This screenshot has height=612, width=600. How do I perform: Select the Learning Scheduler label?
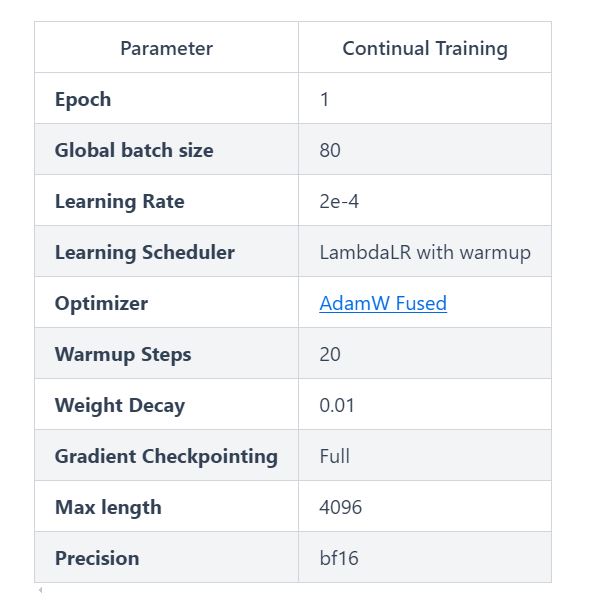tap(144, 252)
